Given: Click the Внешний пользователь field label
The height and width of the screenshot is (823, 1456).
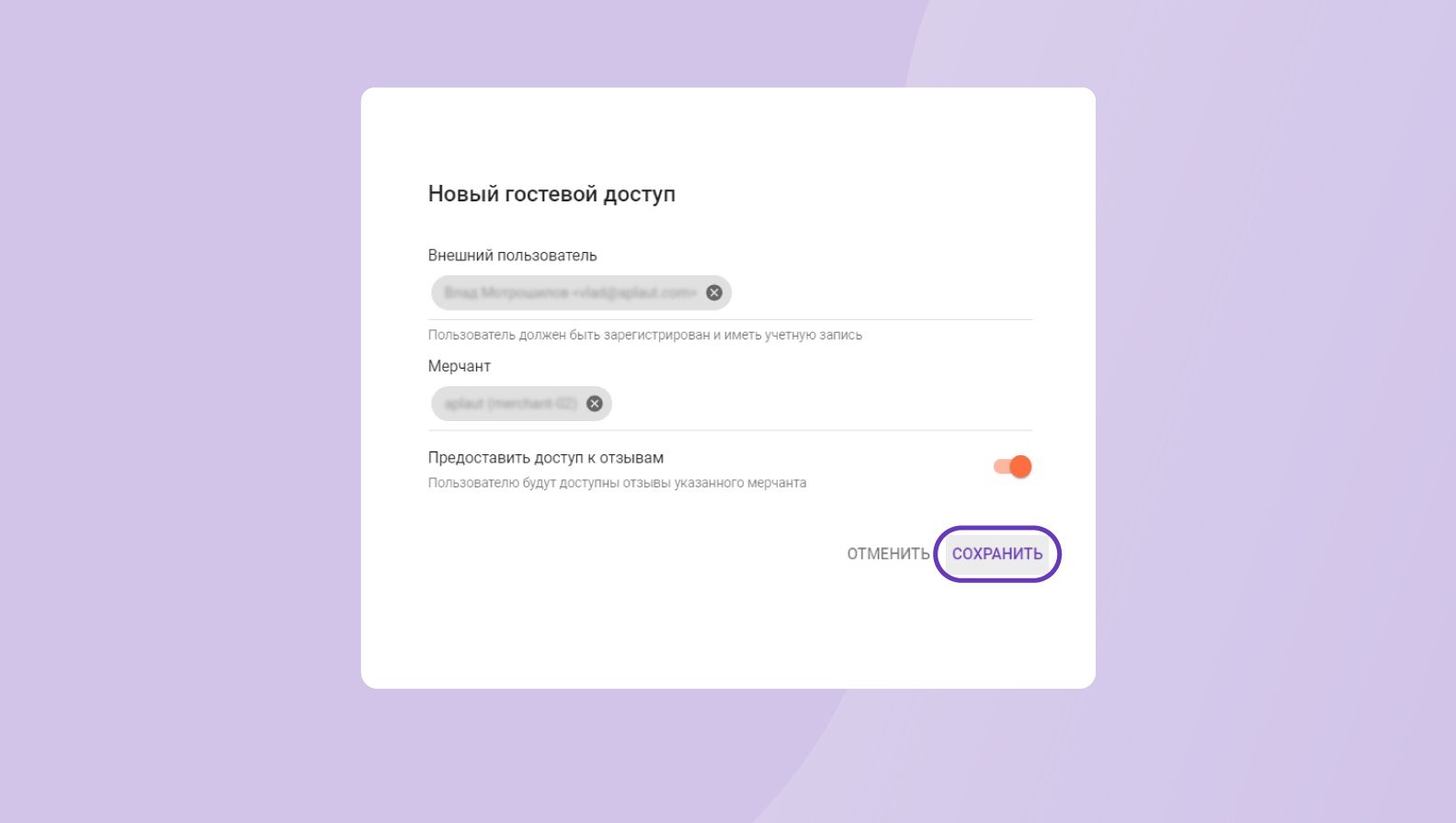Looking at the screenshot, I should coord(512,256).
